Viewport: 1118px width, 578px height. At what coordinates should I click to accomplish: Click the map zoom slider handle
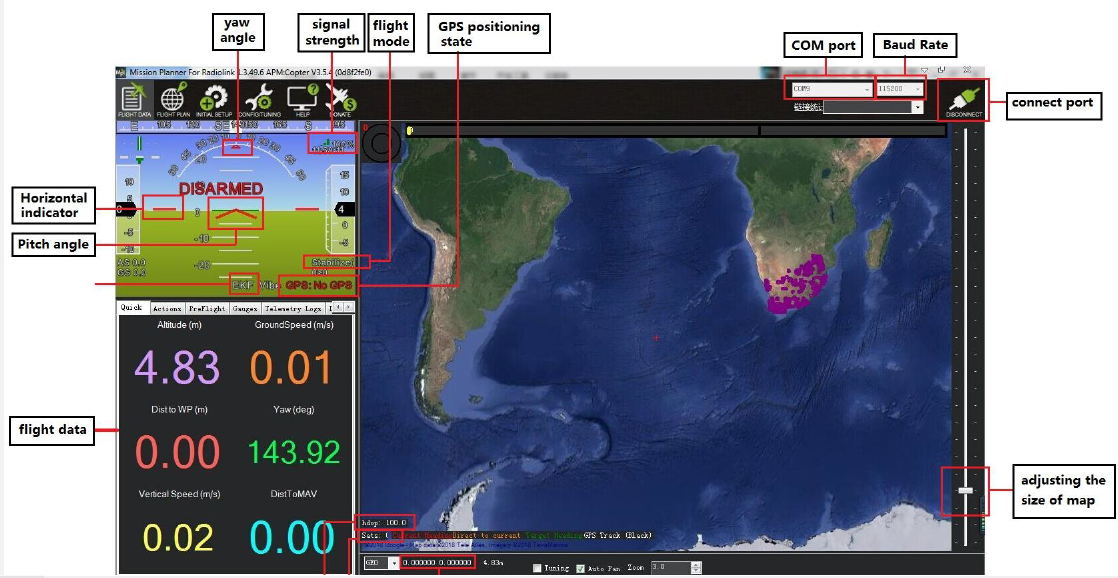tap(965, 490)
